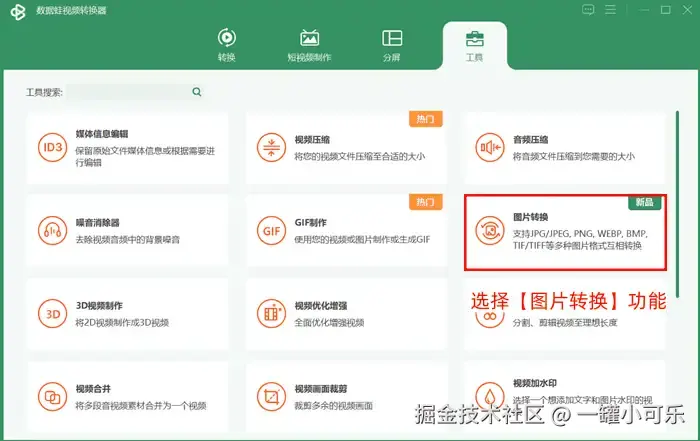This screenshot has height=441, width=700.
Task: Open the 视频优化增强 tool title
Action: tap(321, 306)
